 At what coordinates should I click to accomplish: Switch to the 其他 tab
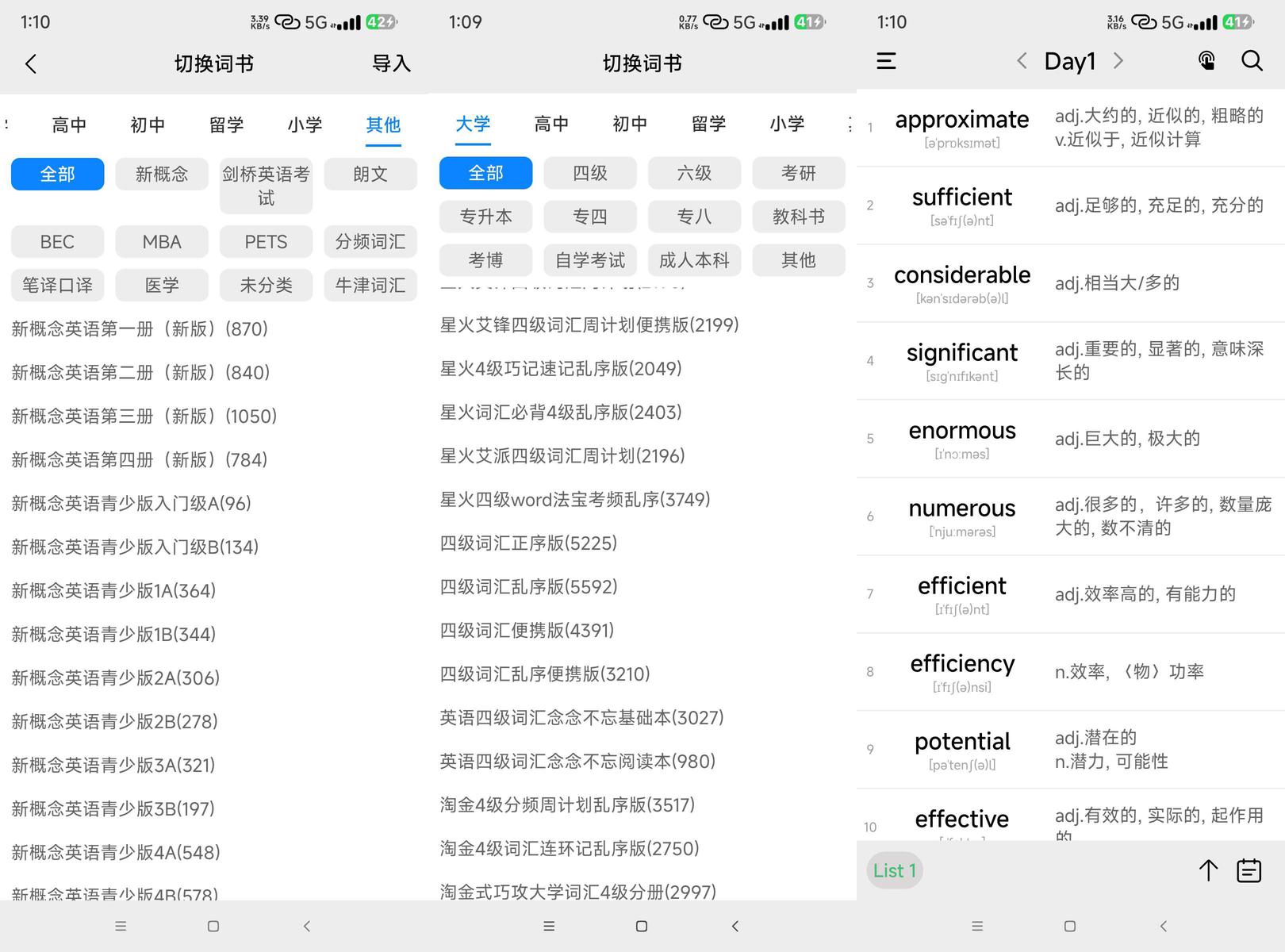click(383, 125)
